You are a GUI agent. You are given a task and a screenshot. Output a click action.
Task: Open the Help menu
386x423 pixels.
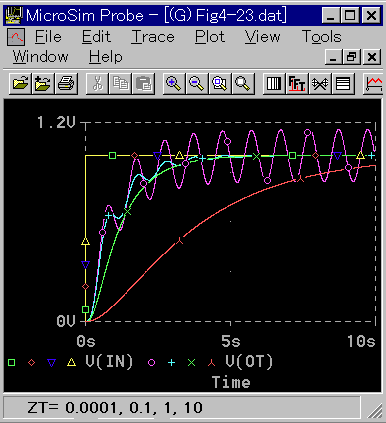tap(106, 57)
